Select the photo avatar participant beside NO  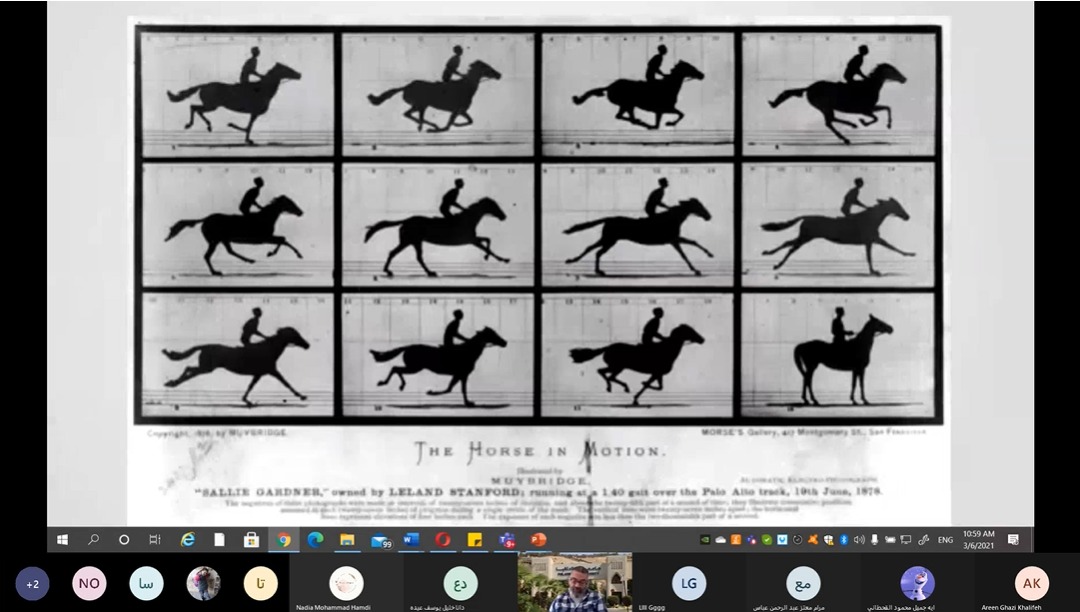(x=203, y=584)
